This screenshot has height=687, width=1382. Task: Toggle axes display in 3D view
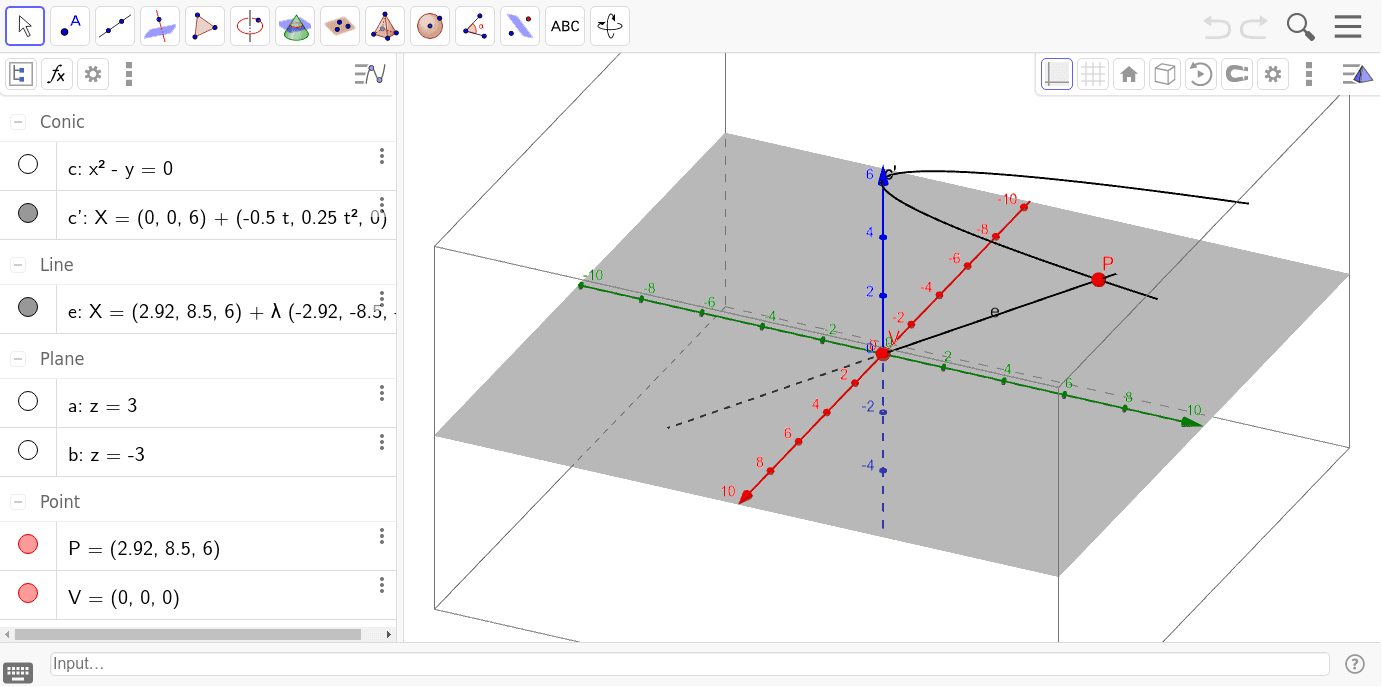(x=1057, y=74)
